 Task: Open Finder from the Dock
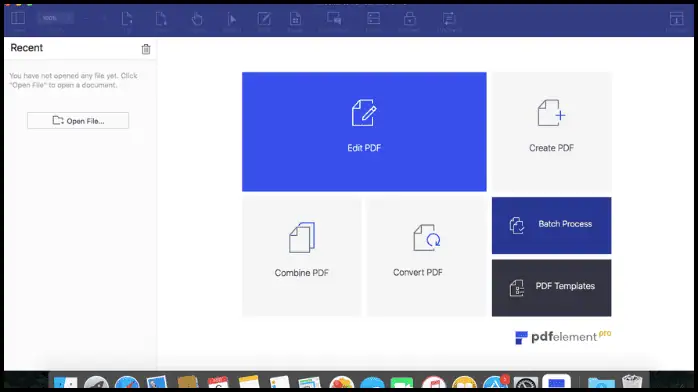65,383
